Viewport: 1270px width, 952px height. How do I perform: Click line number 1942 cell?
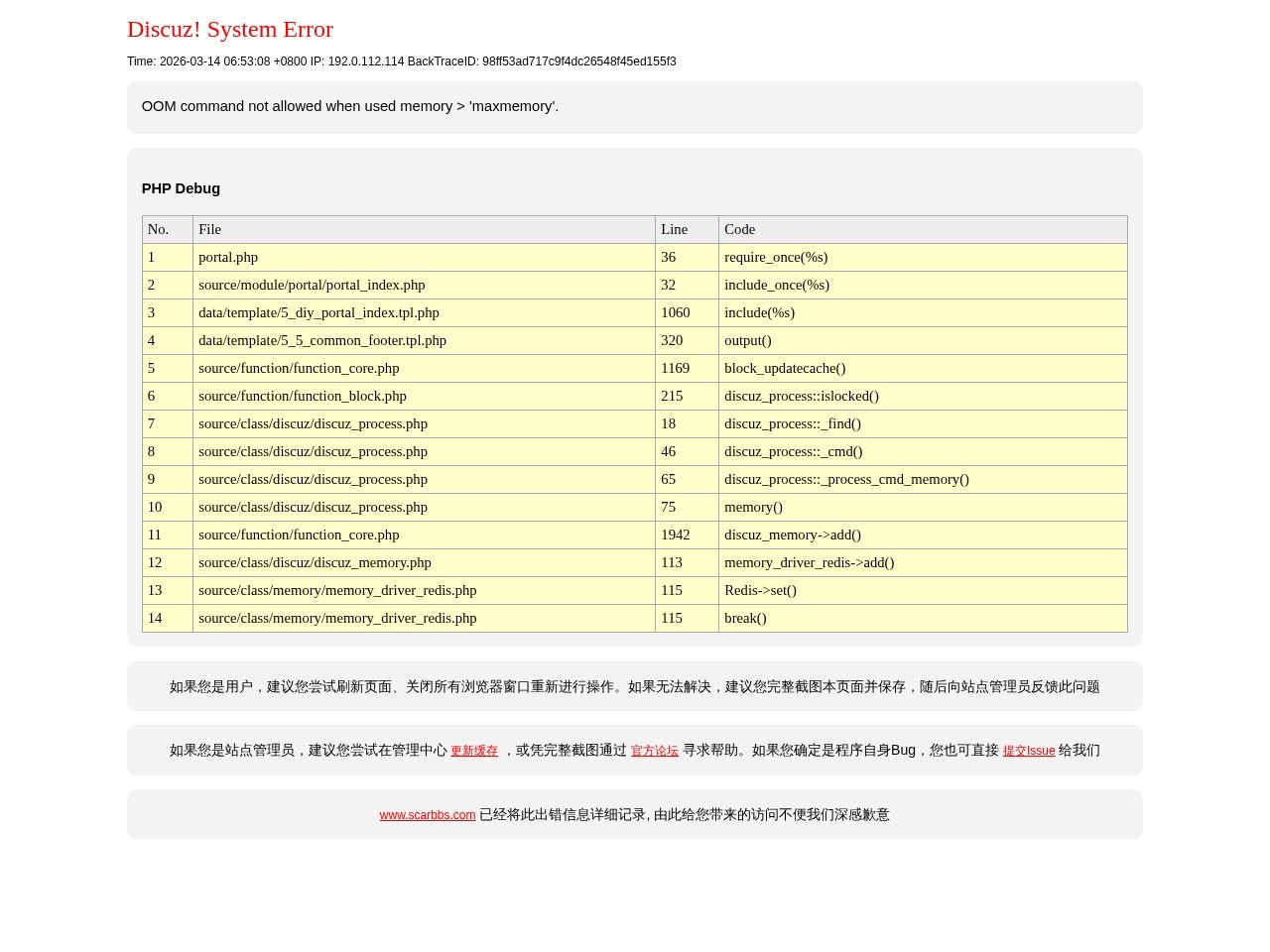[x=675, y=535]
